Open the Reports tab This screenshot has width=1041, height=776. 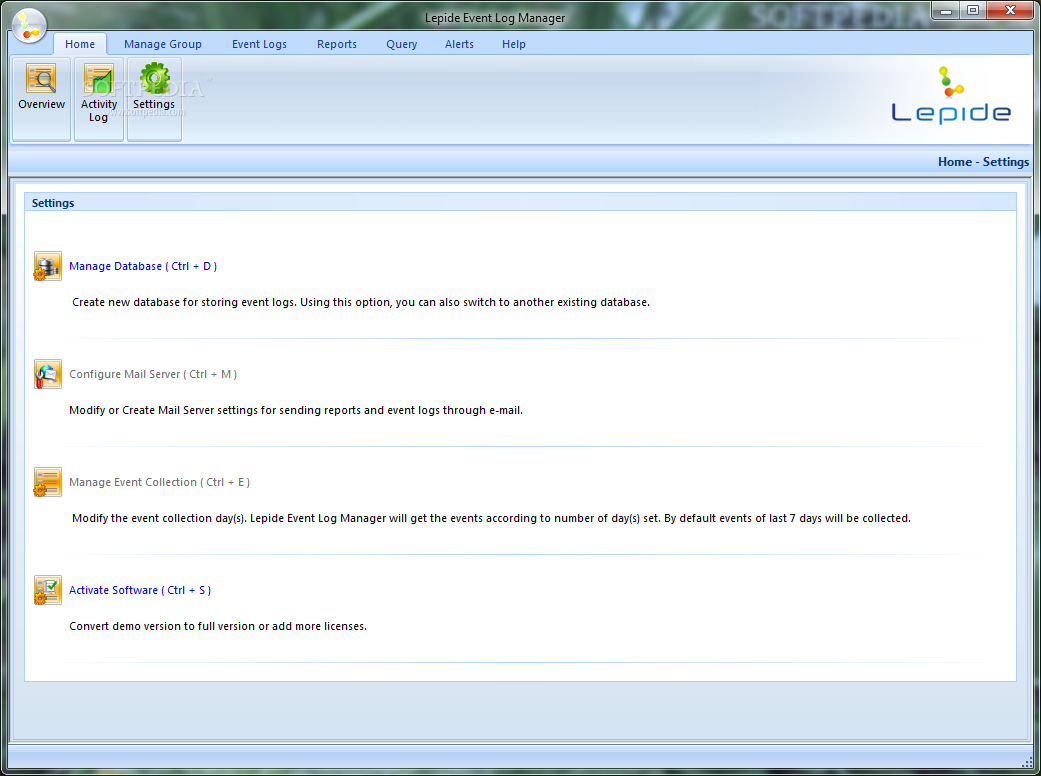[x=337, y=44]
